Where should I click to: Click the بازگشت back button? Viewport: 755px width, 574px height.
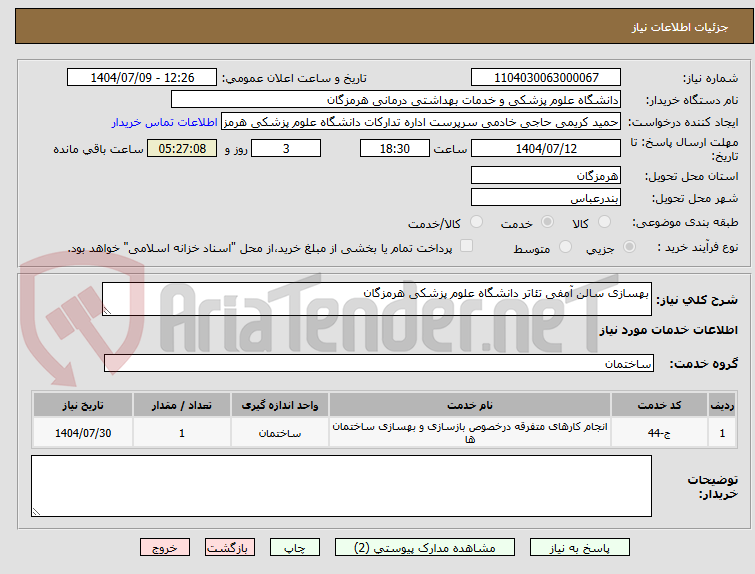[x=230, y=548]
